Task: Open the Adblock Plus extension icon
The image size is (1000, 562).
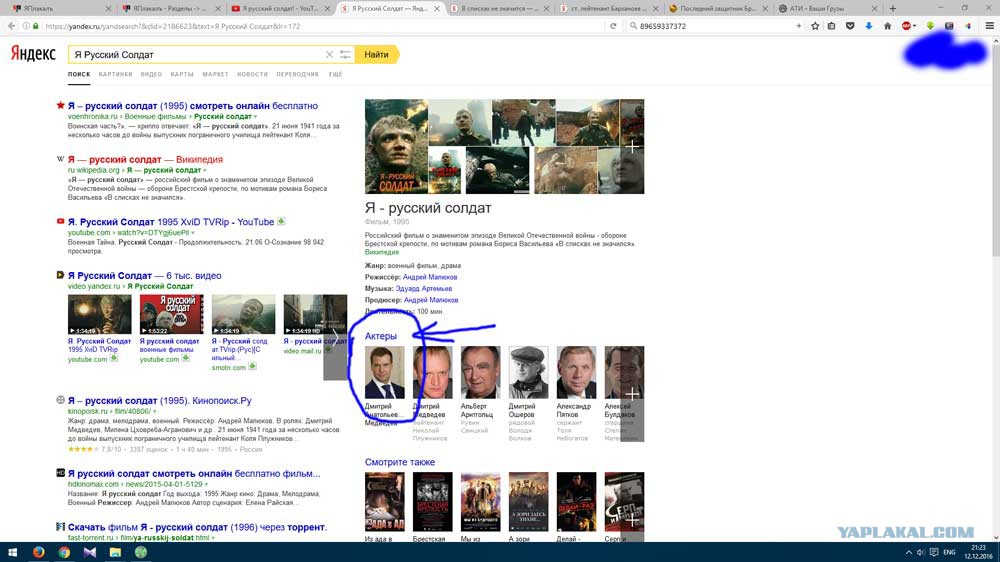Action: [x=907, y=26]
